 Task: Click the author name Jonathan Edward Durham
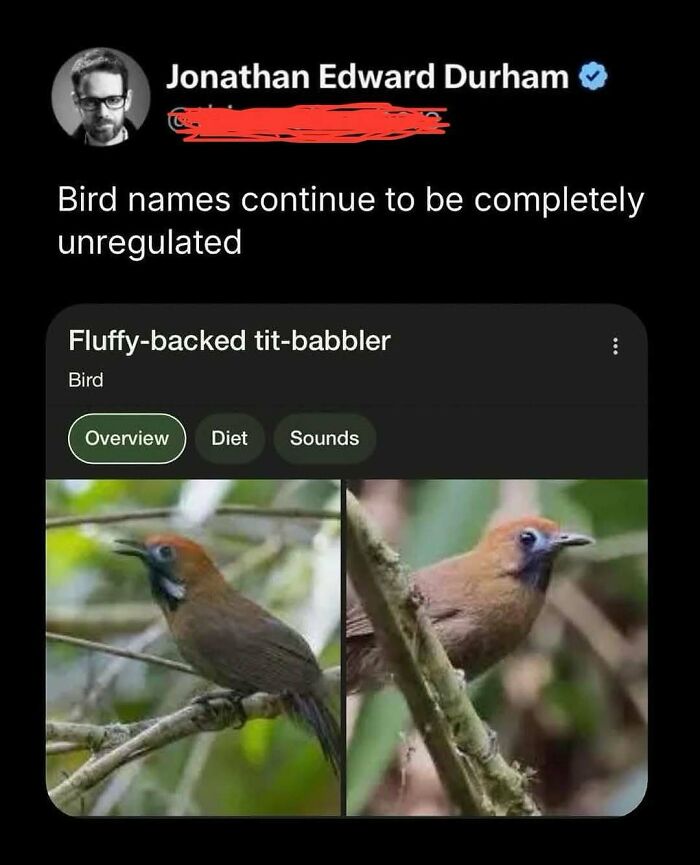[364, 74]
